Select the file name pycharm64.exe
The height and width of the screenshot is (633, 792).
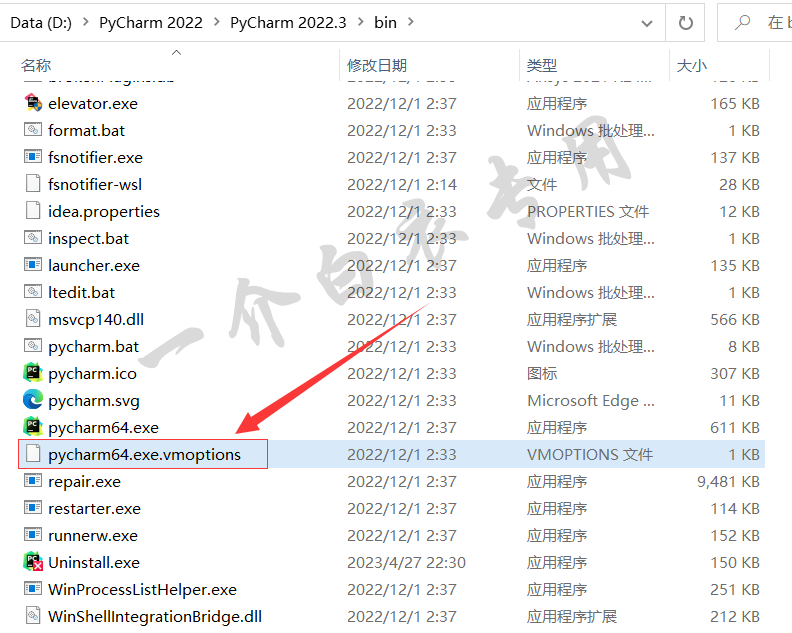pos(104,428)
